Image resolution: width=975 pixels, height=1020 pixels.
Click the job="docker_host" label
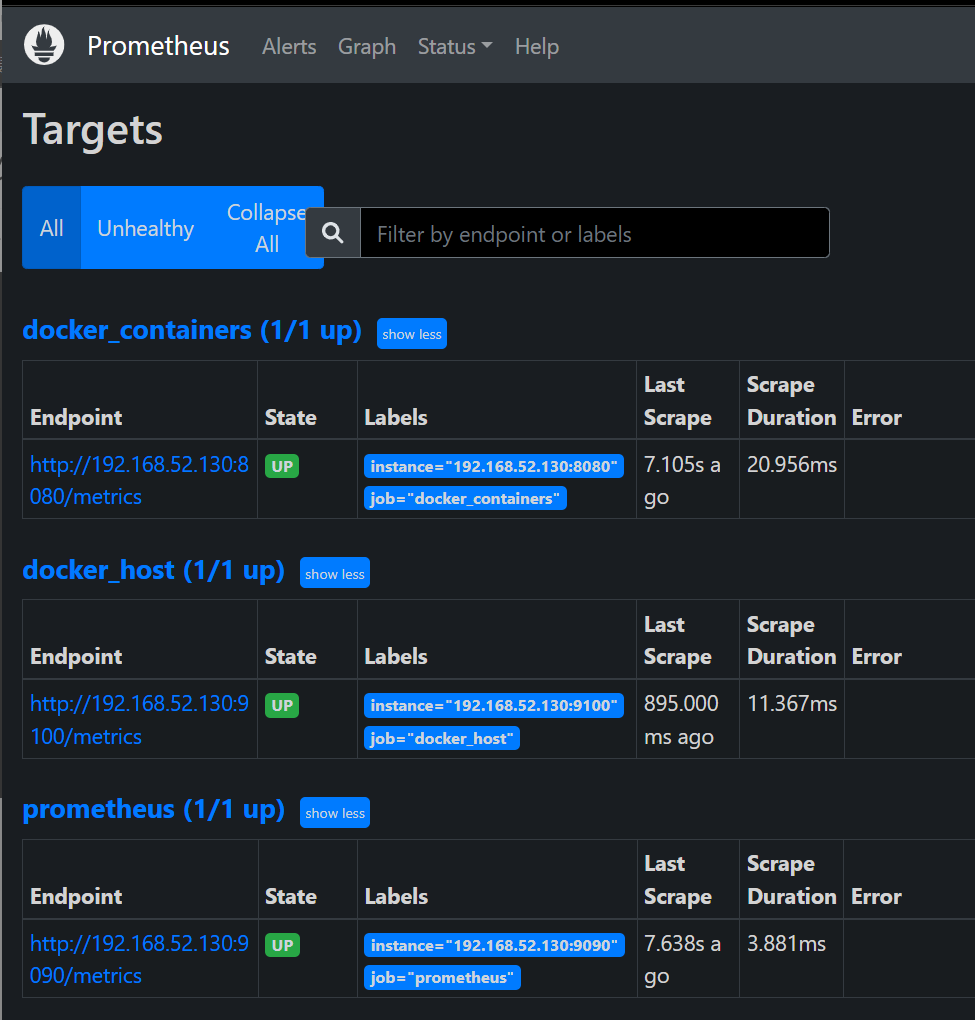coord(442,738)
